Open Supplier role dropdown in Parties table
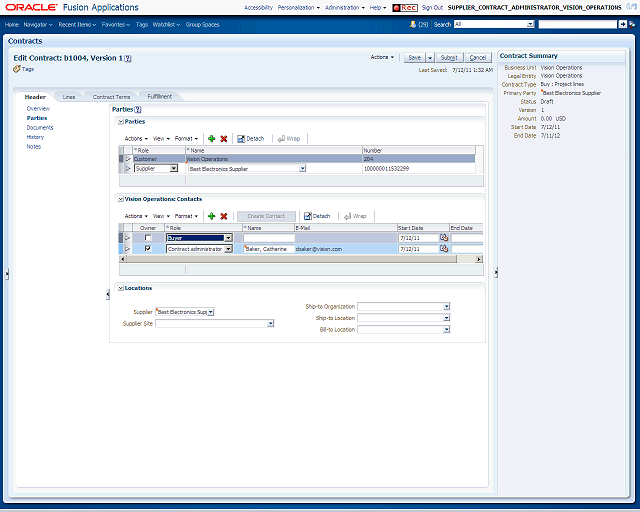This screenshot has width=640, height=512. click(x=174, y=168)
